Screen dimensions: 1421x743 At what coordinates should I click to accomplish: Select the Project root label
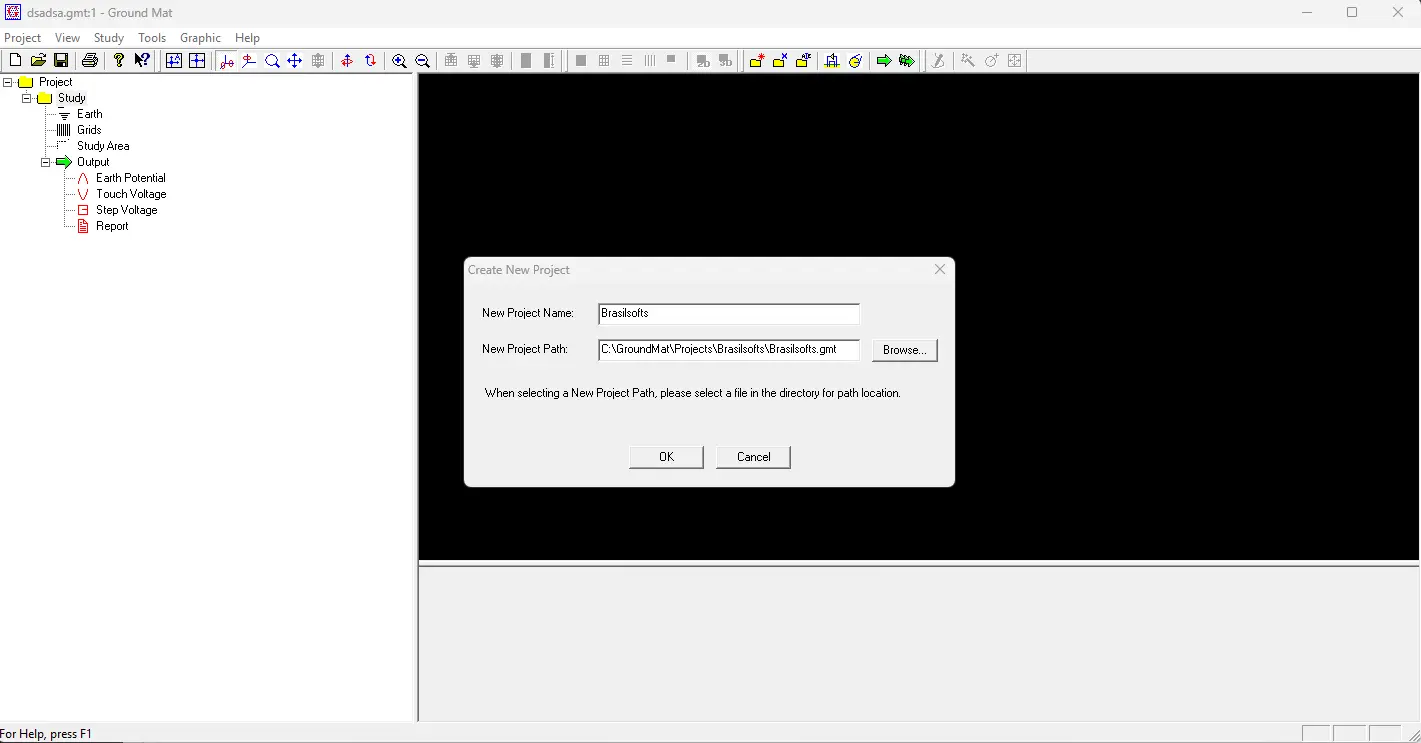coord(56,82)
